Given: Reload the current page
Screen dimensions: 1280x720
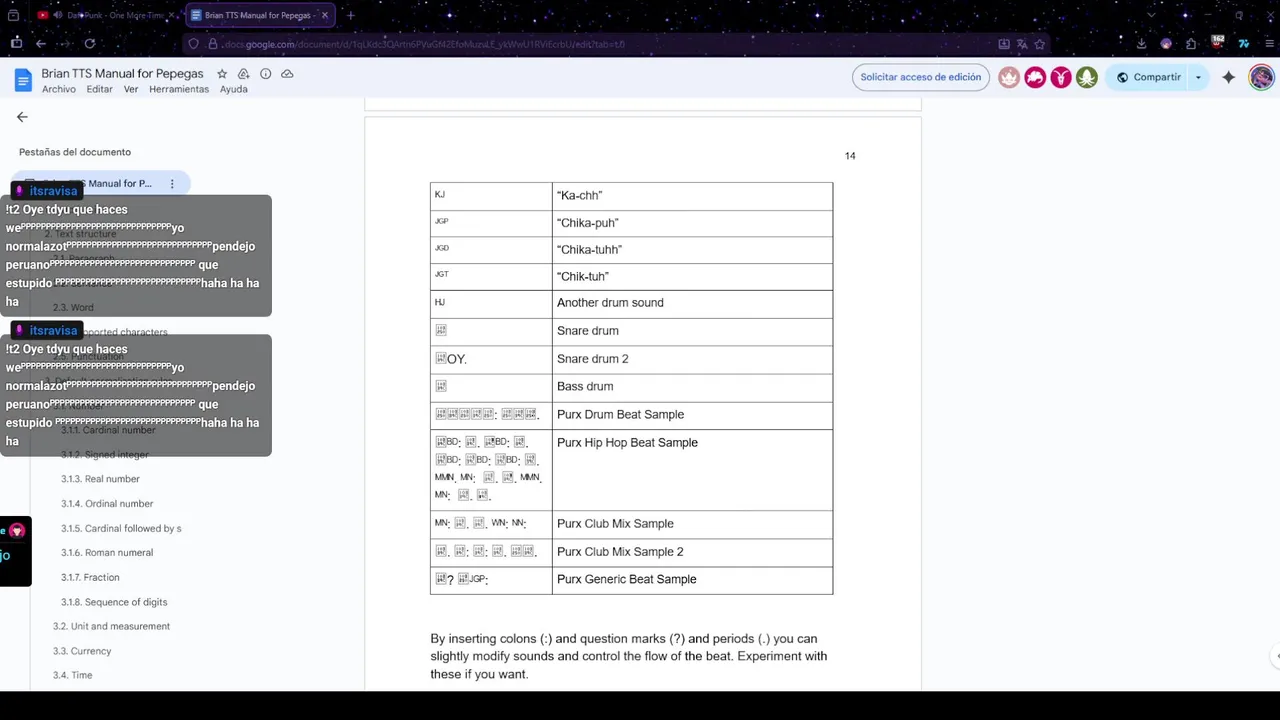Looking at the screenshot, I should 90,43.
